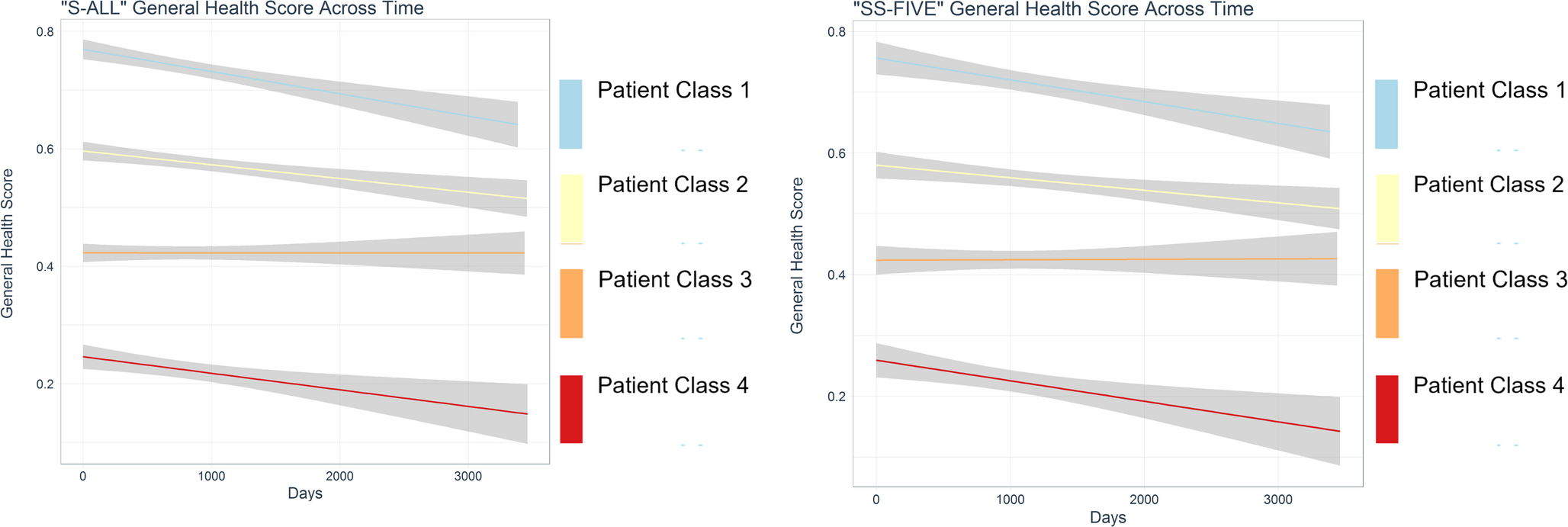Click "Patient Class 2" label in SS-FIVE legend
1568x527 pixels.
[x=1489, y=185]
